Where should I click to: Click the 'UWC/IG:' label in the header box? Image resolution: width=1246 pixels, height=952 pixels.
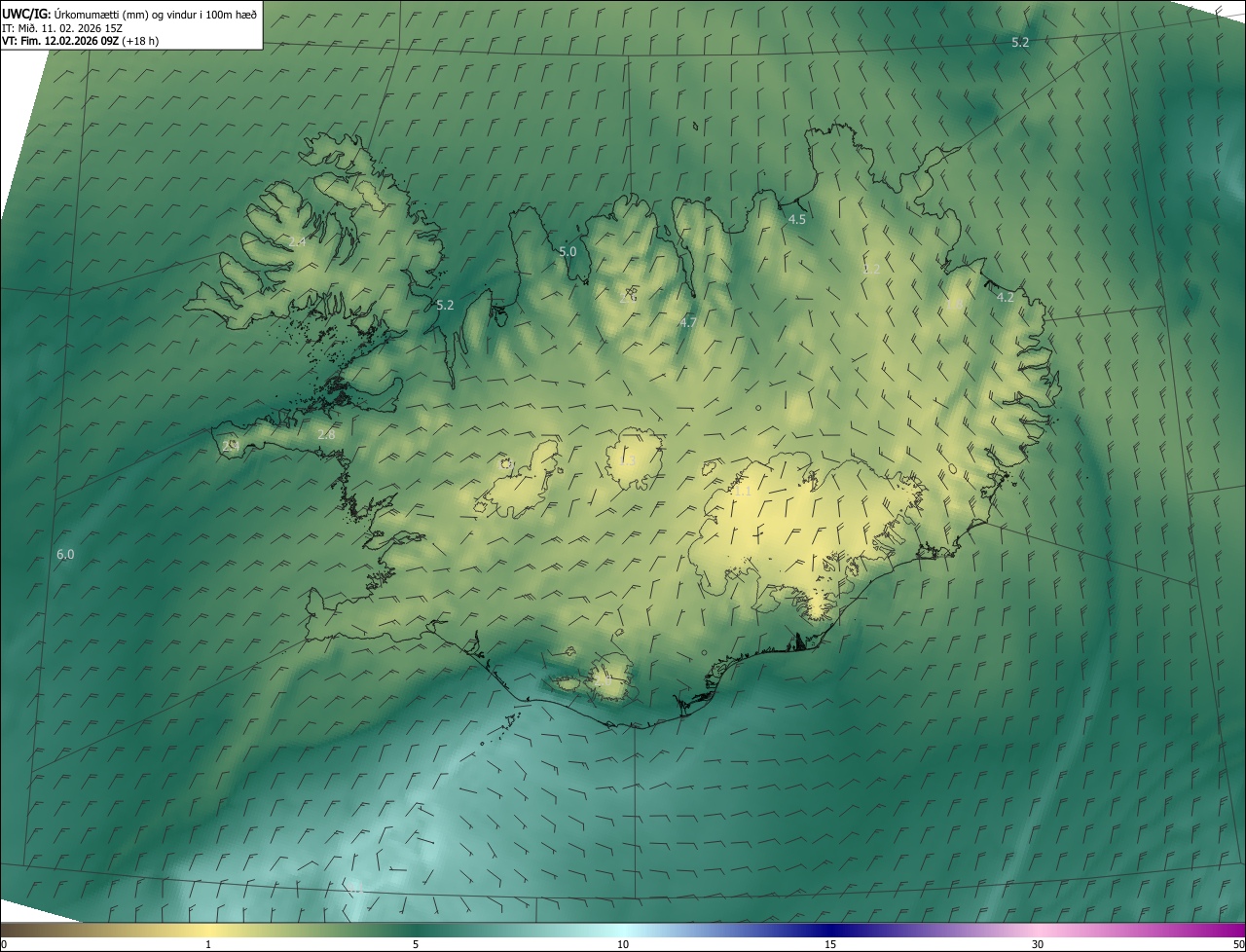point(26,14)
